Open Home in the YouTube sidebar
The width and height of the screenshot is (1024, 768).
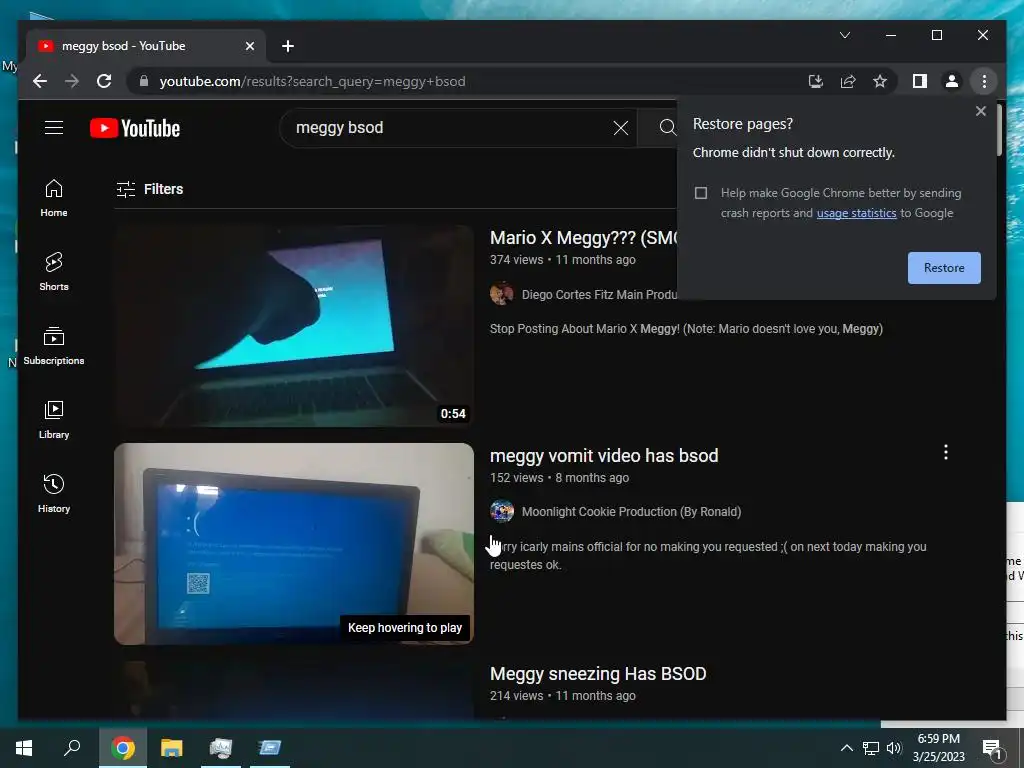[x=54, y=198]
